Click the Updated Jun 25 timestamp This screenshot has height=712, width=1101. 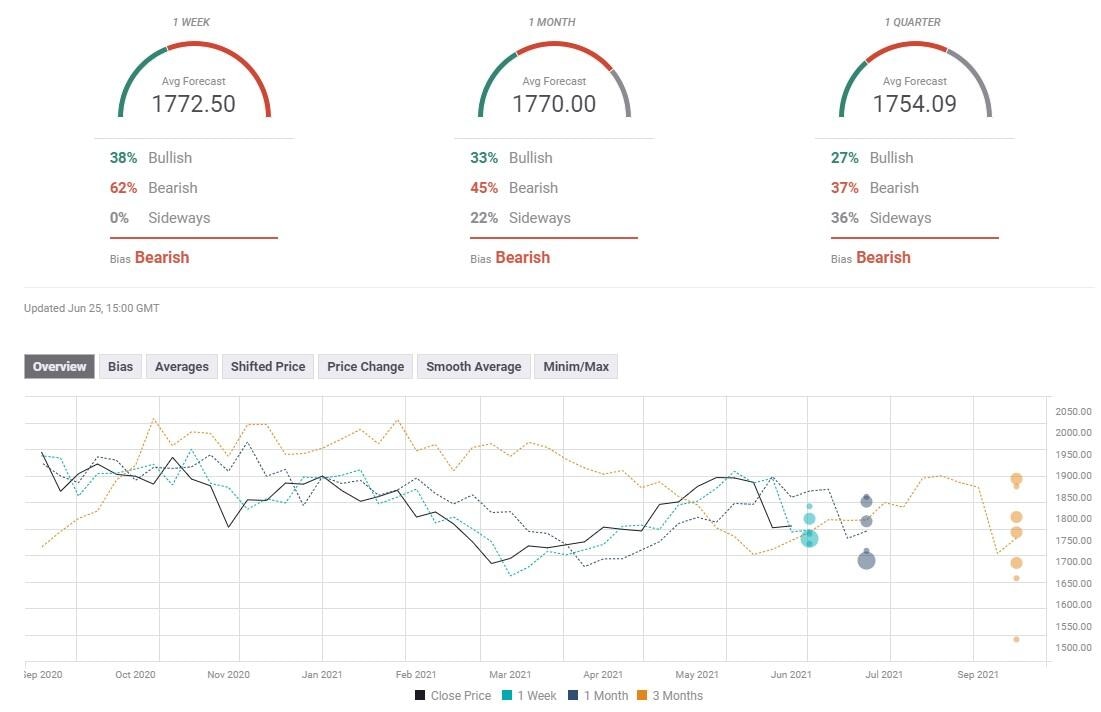[93, 308]
